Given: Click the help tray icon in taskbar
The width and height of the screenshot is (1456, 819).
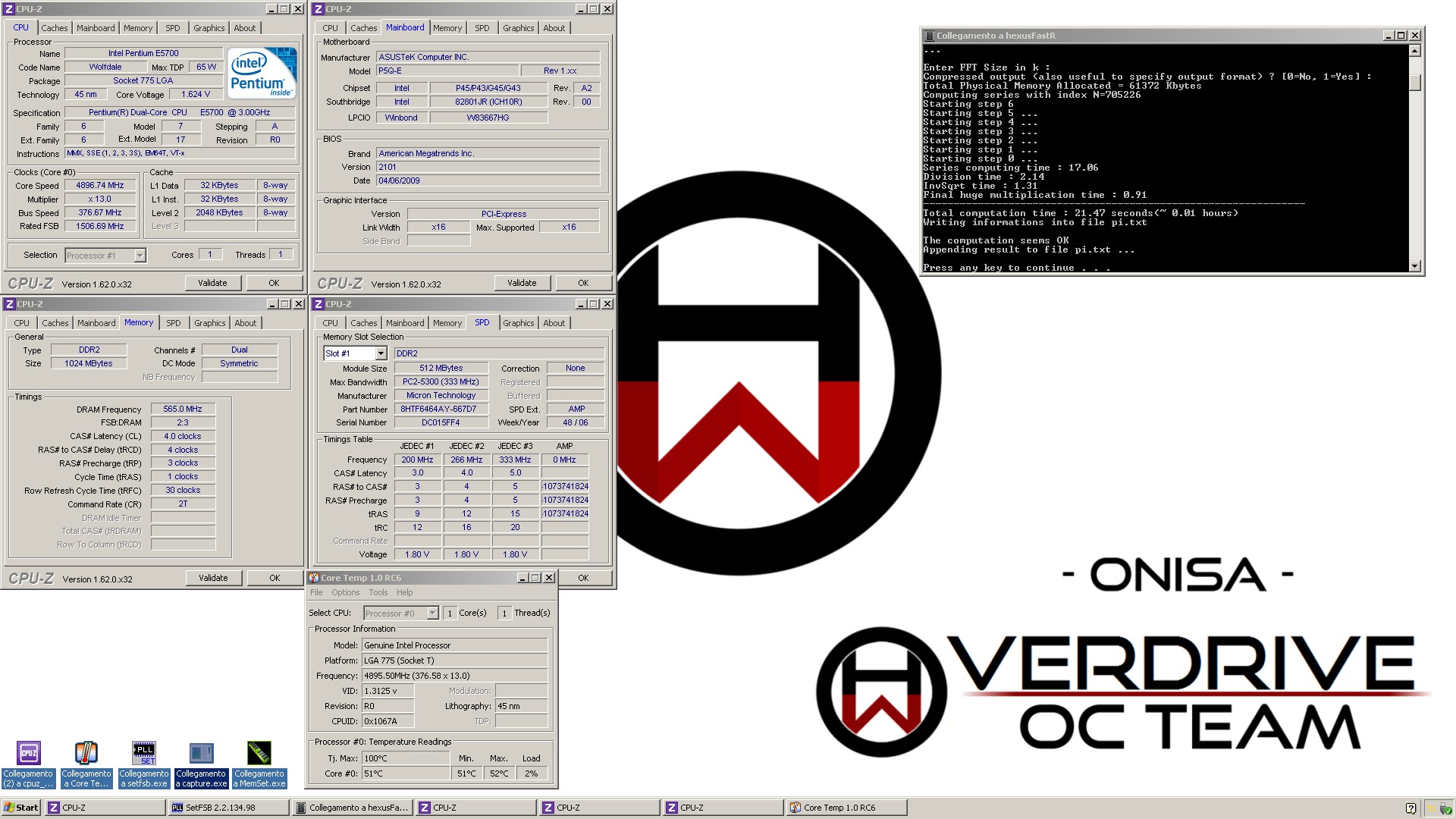Looking at the screenshot, I should tap(1410, 808).
